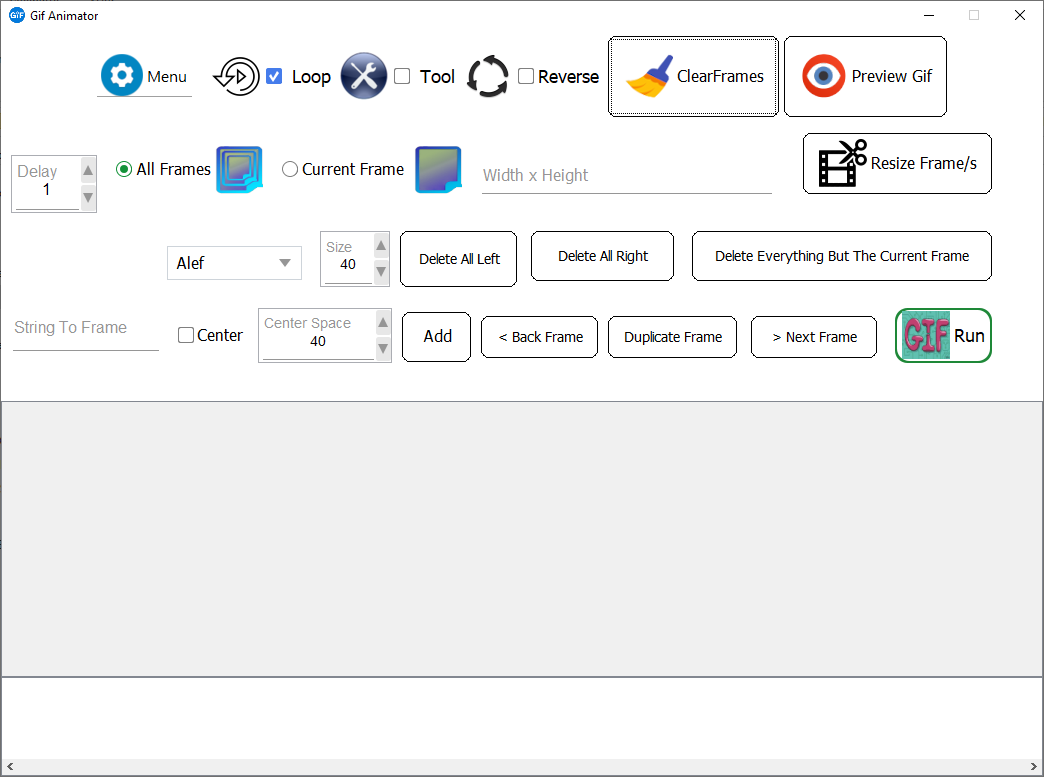Decrease Delay value with the down arrow
Image resolution: width=1044 pixels, height=777 pixels.
88,198
